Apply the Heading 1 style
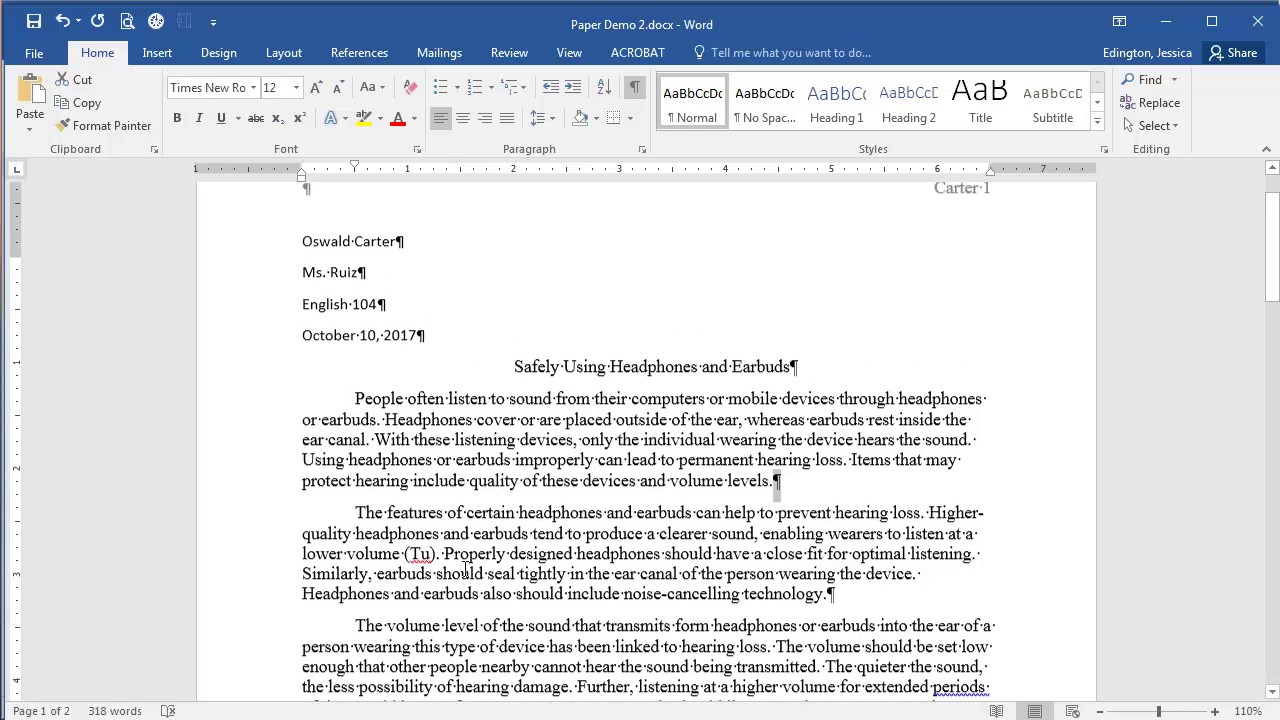This screenshot has width=1280, height=720. point(836,102)
